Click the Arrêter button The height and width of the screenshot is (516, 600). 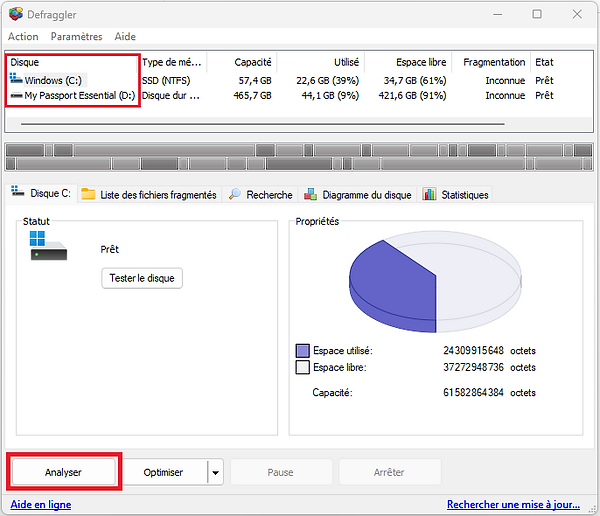click(x=390, y=472)
